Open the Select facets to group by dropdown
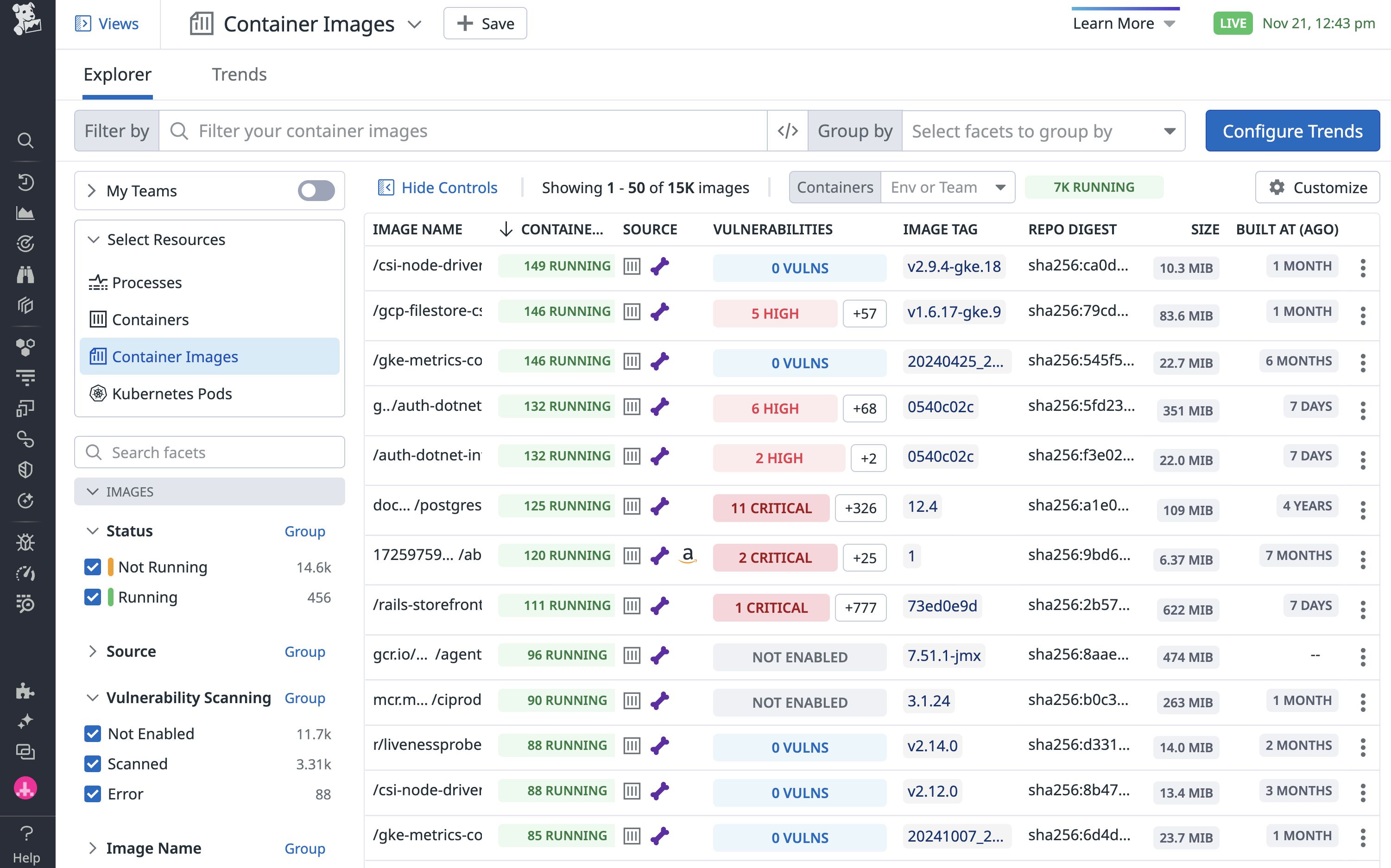Viewport: 1391px width, 868px height. point(1043,130)
